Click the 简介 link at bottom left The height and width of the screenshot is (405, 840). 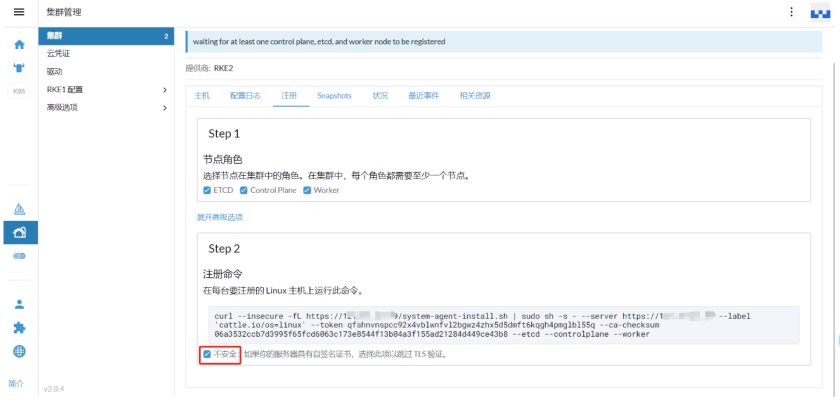[16, 384]
